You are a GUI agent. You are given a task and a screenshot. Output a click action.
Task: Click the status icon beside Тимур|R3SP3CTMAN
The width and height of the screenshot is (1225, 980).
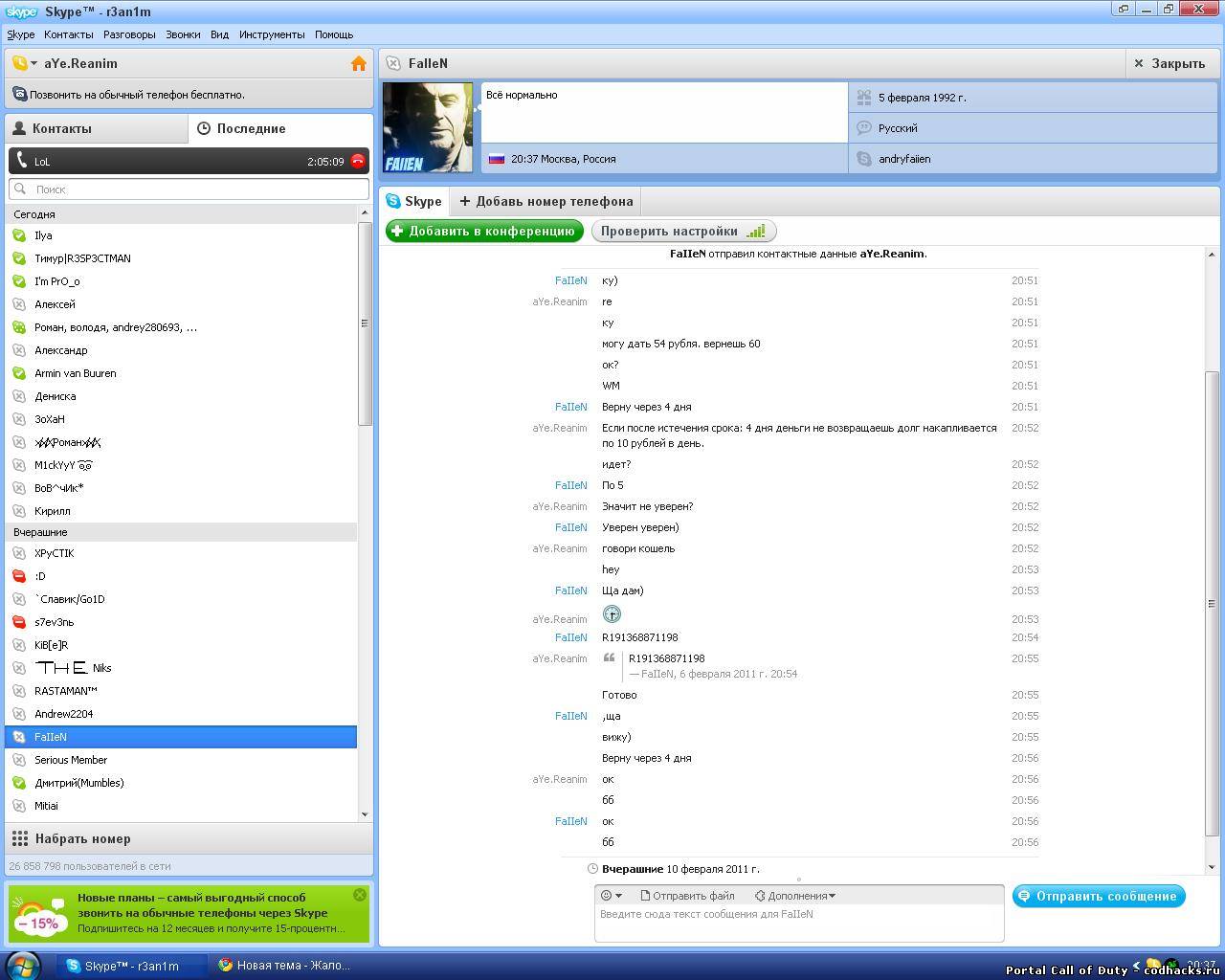click(19, 258)
